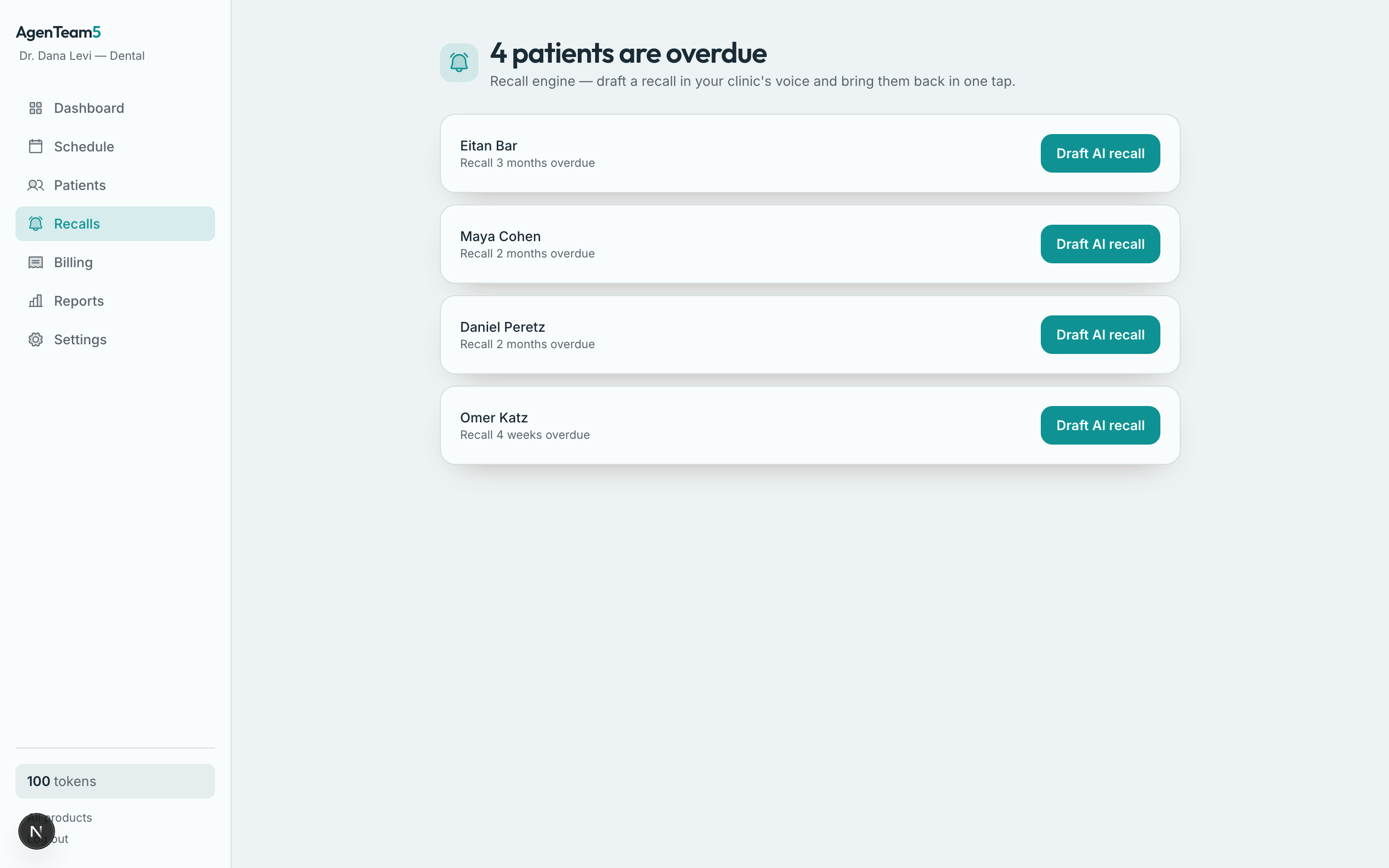Open the Patients section

click(115, 185)
